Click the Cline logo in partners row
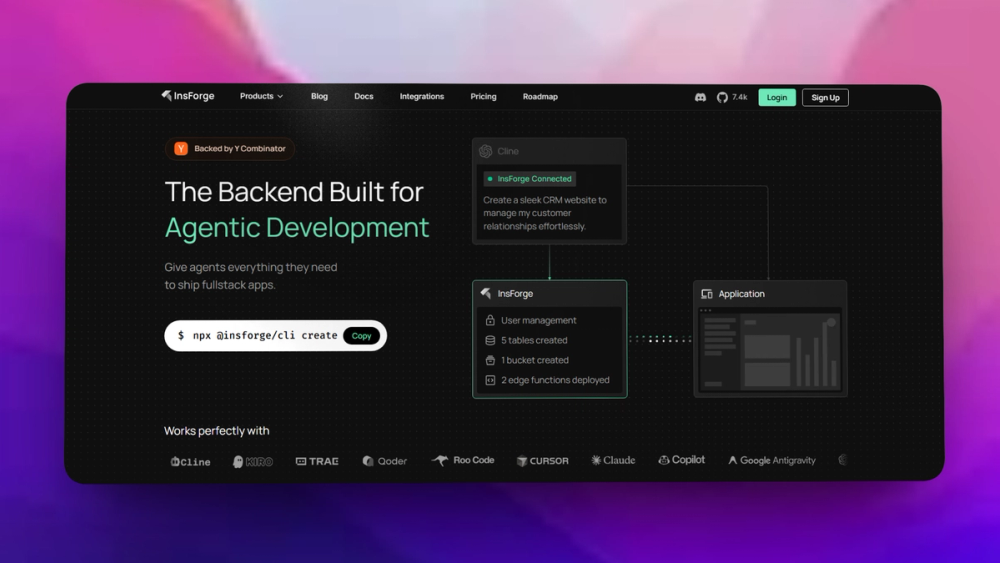 191,462
